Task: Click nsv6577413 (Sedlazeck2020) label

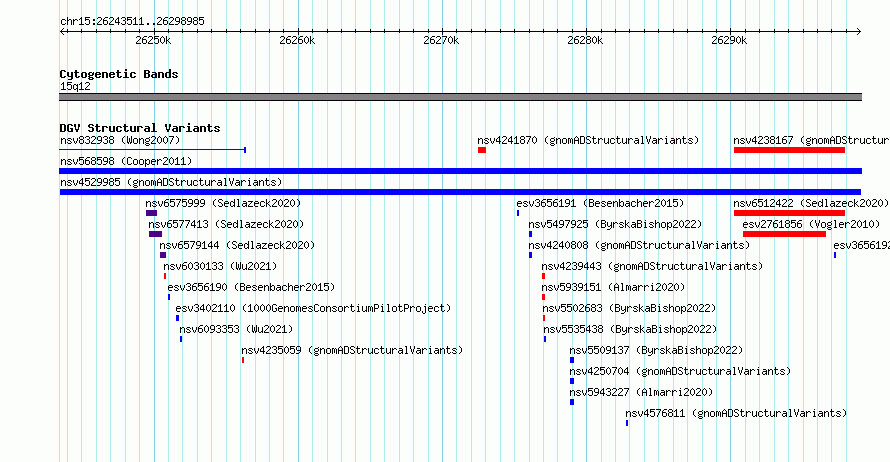Action: (226, 224)
